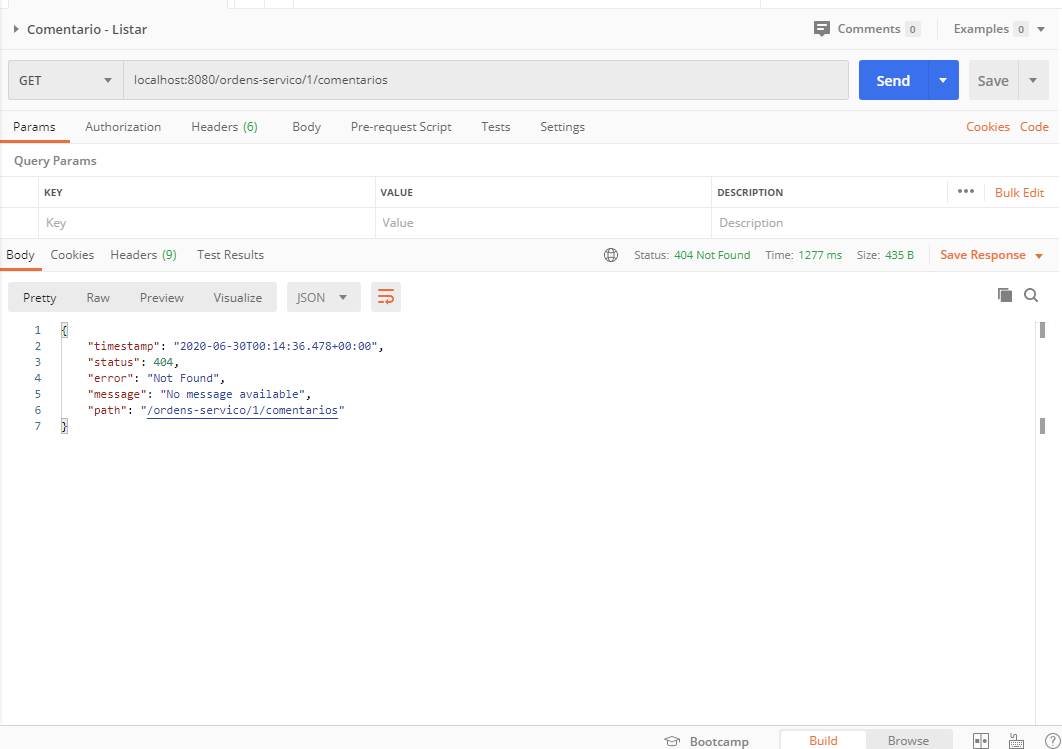The width and height of the screenshot is (1062, 749).
Task: Copy the response body using the copy icon
Action: 1005,295
